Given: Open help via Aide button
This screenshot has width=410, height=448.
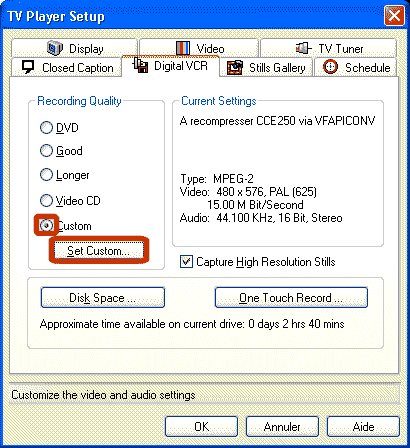Looking at the screenshot, I should pyautogui.click(x=363, y=427).
